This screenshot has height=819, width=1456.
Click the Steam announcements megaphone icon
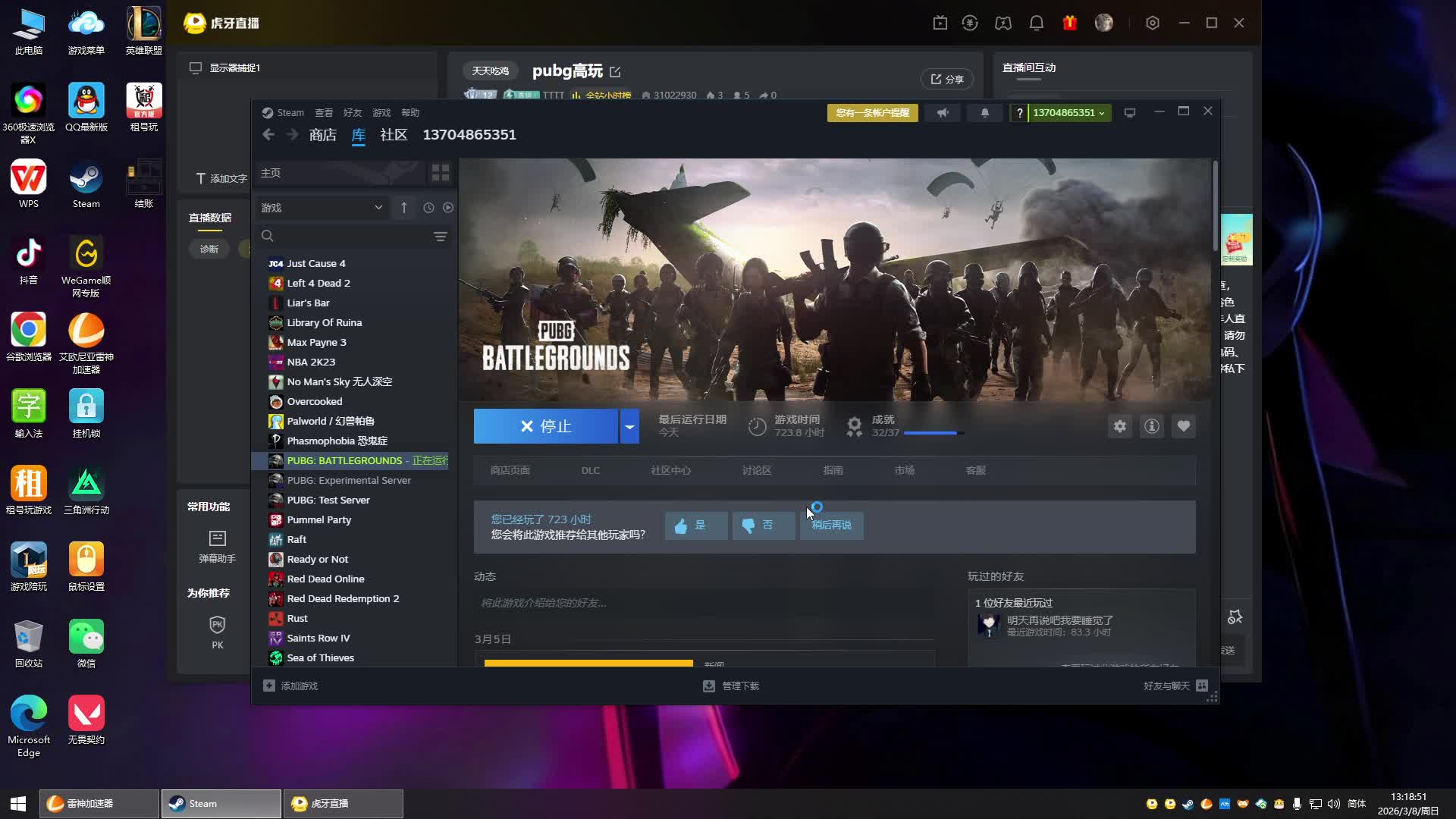(943, 113)
